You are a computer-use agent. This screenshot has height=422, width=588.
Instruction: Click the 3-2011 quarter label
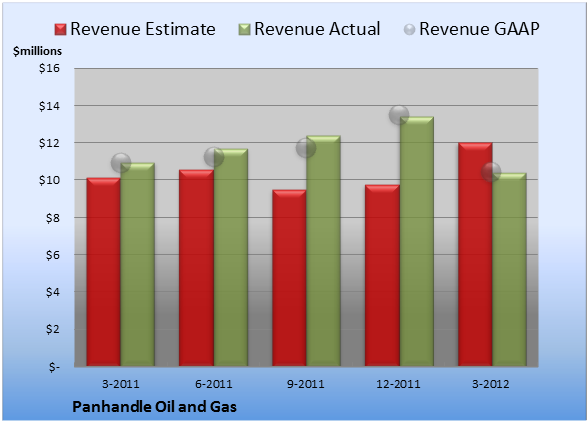pos(121,384)
